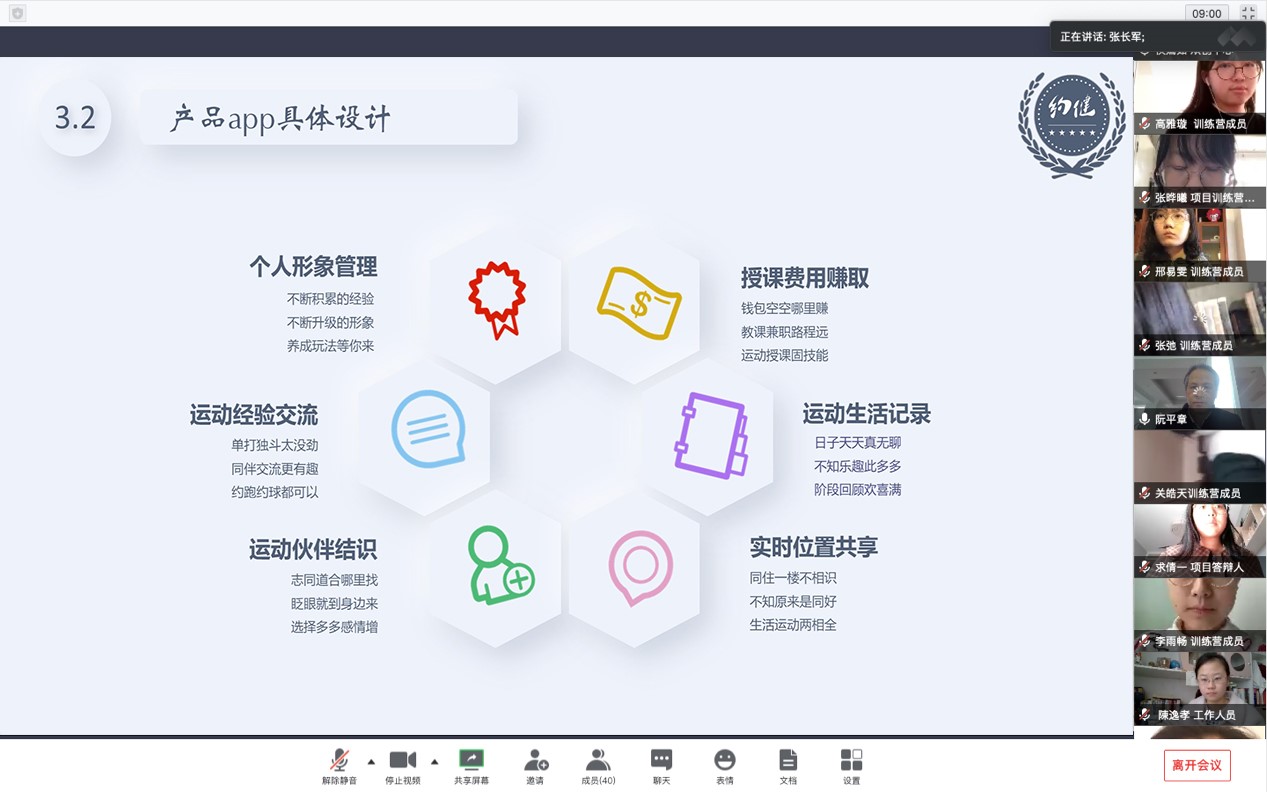
Task: Click muted mic icon next to 张弛
Action: pyautogui.click(x=1145, y=346)
